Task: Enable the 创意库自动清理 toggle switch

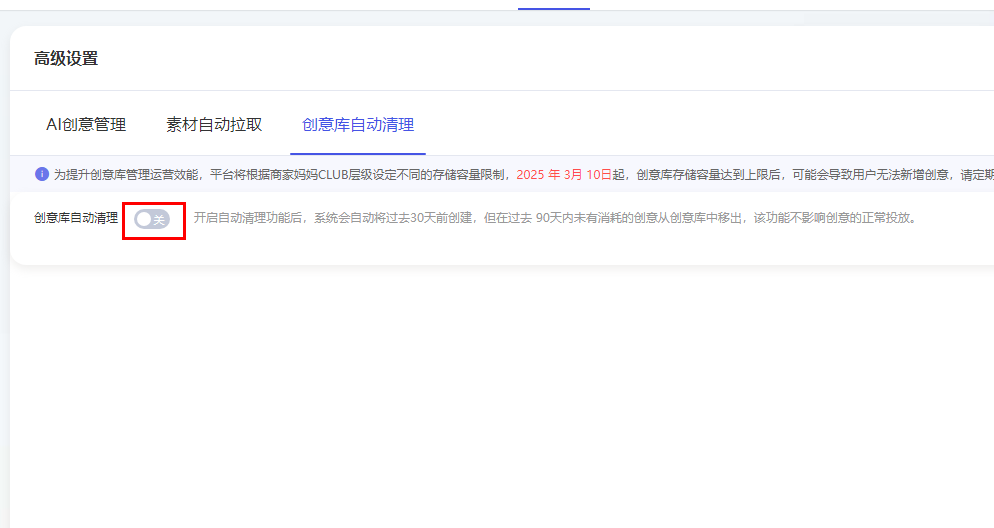Action: (152, 219)
